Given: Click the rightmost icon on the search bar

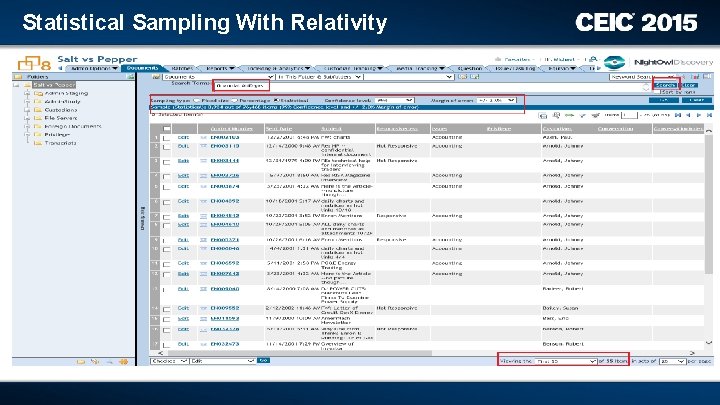Looking at the screenshot, I should tap(708, 77).
